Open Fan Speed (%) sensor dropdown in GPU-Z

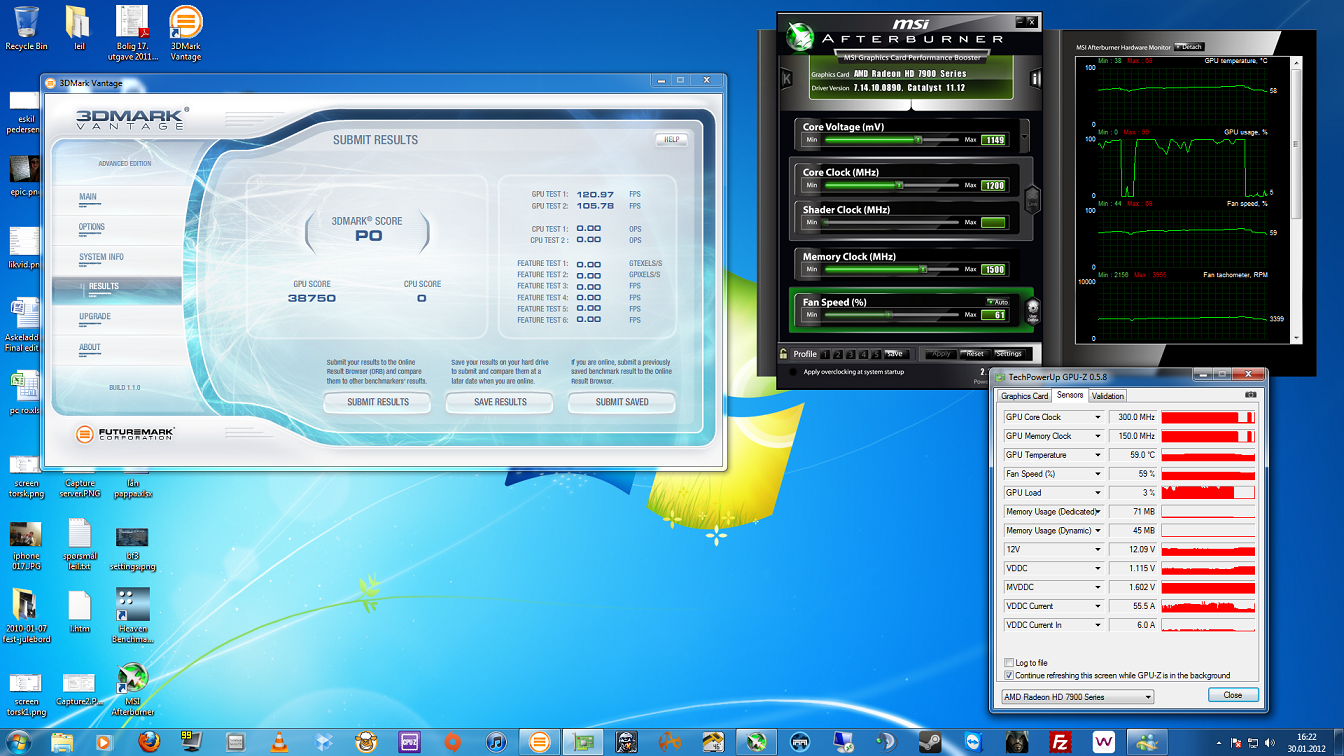pyautogui.click(x=1098, y=474)
